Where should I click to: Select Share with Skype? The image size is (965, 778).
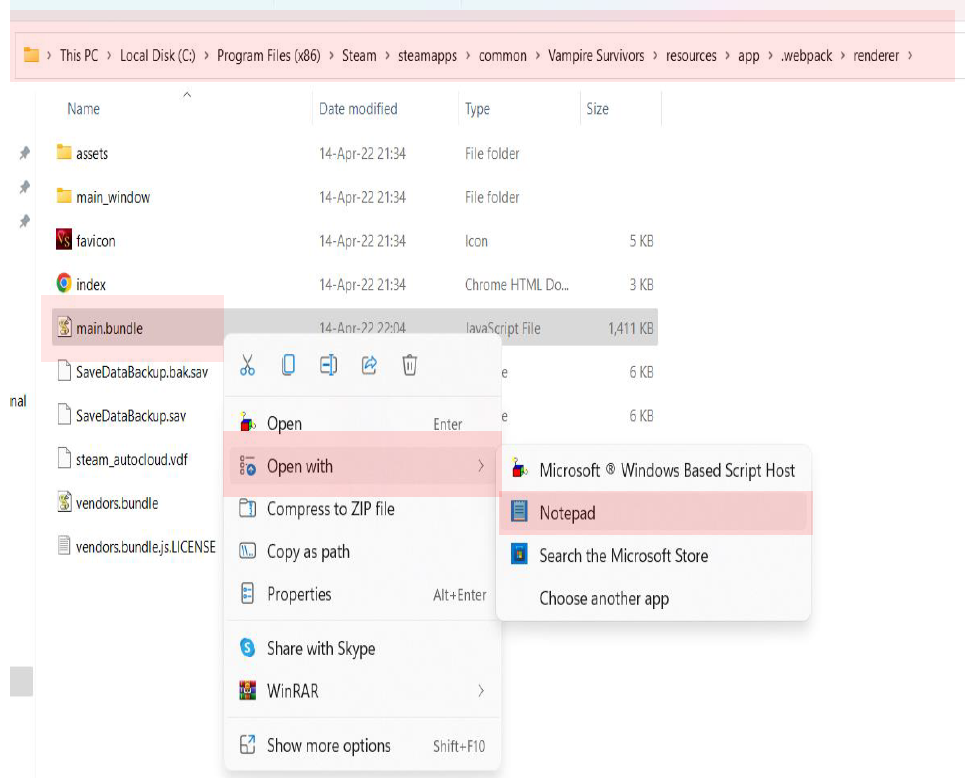click(x=363, y=648)
